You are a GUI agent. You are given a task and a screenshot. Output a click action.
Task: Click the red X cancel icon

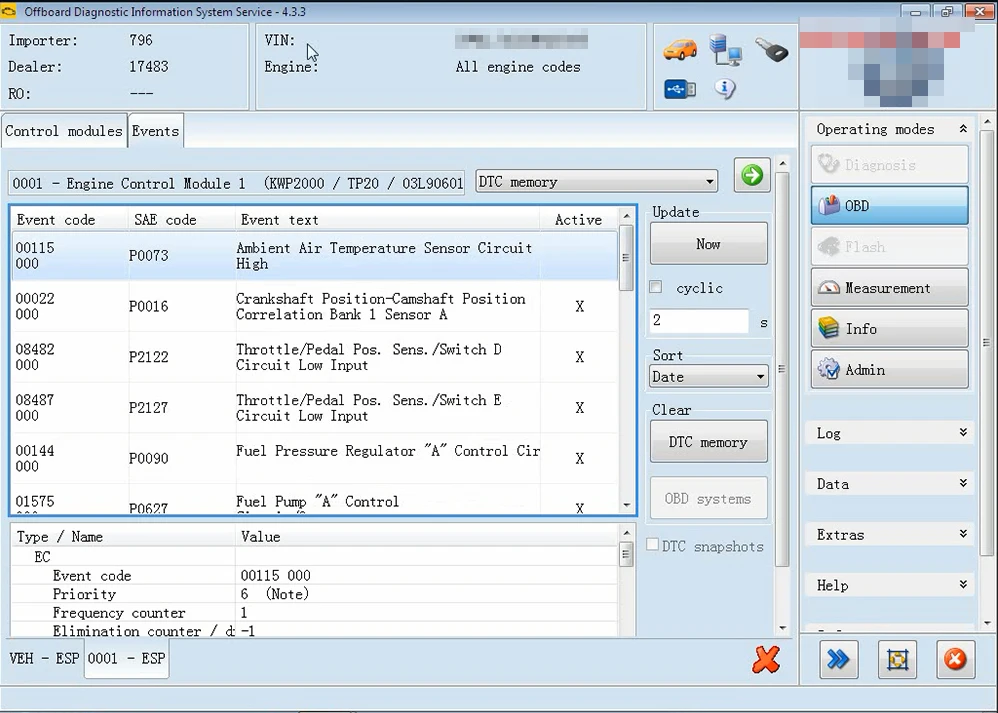(x=766, y=660)
